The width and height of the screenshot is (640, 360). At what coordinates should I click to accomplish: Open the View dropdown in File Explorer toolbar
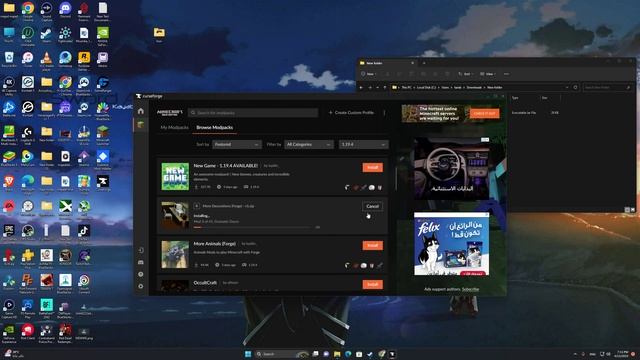point(487,74)
